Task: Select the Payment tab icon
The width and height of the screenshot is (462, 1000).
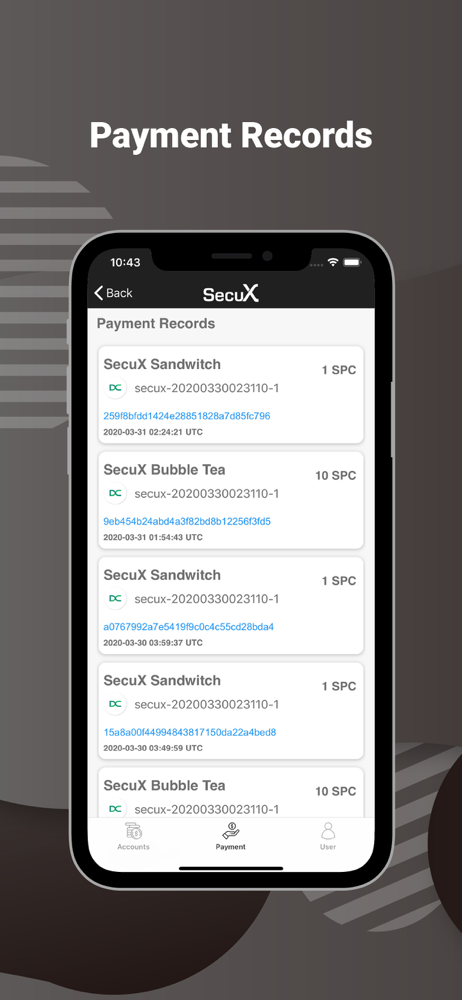Action: (230, 831)
